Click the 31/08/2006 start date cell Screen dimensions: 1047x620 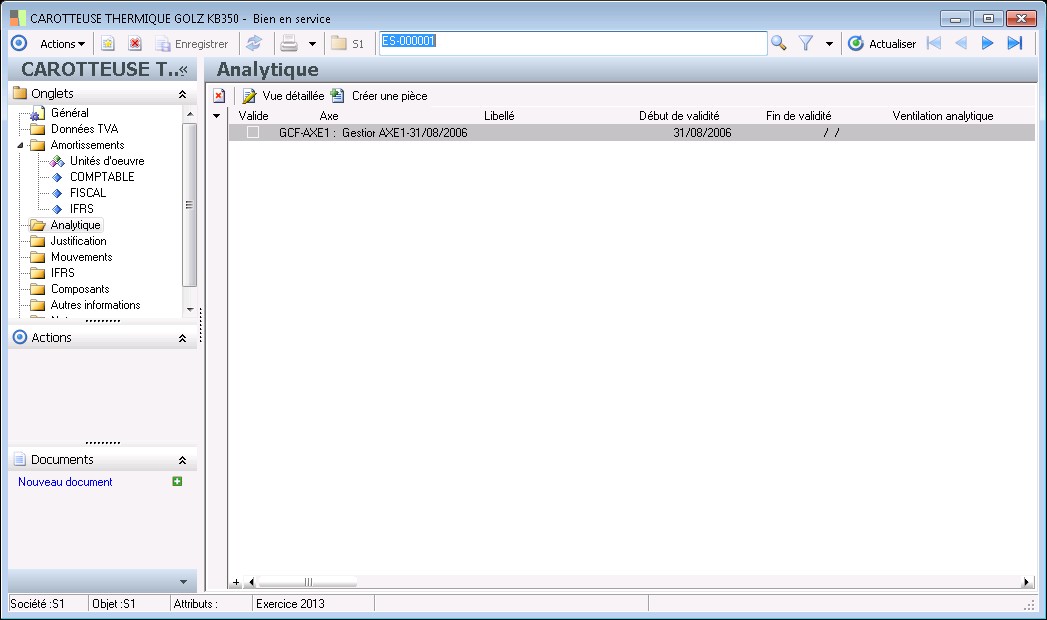tap(702, 133)
